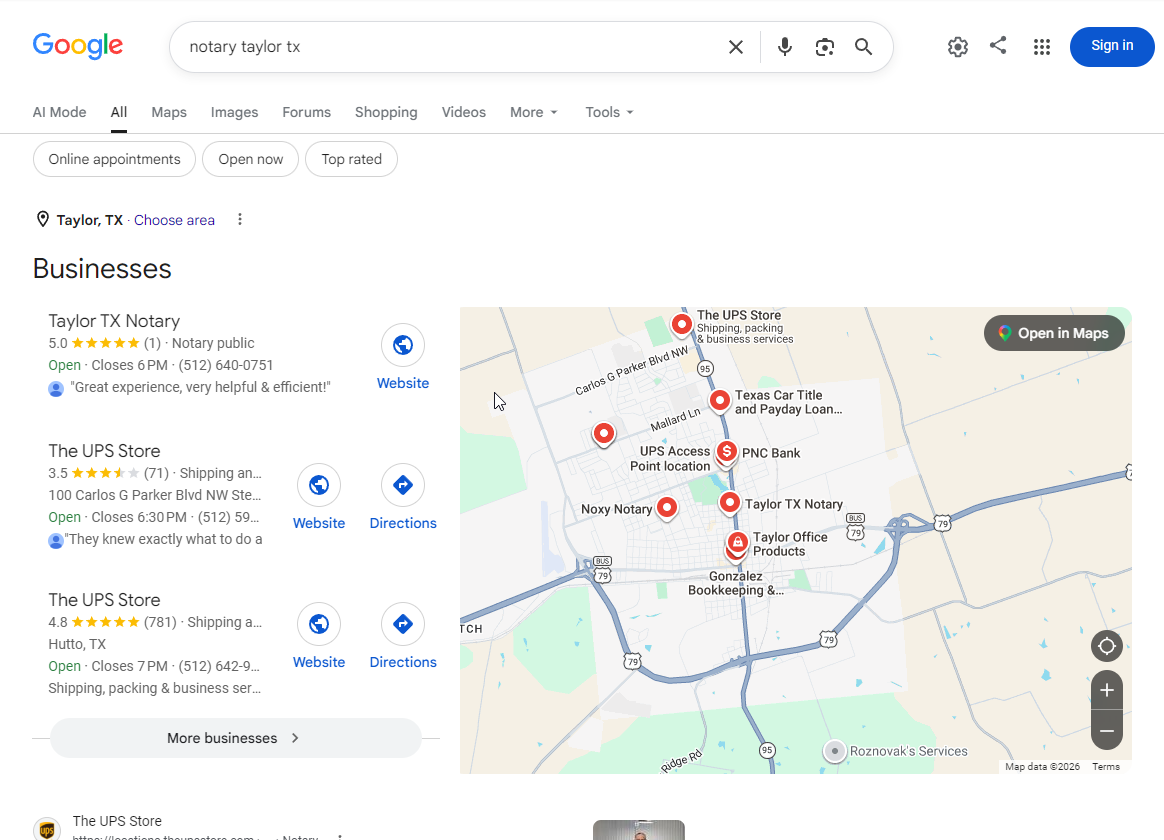Click the magnifying glass search icon
This screenshot has height=840, width=1164.
[x=863, y=47]
